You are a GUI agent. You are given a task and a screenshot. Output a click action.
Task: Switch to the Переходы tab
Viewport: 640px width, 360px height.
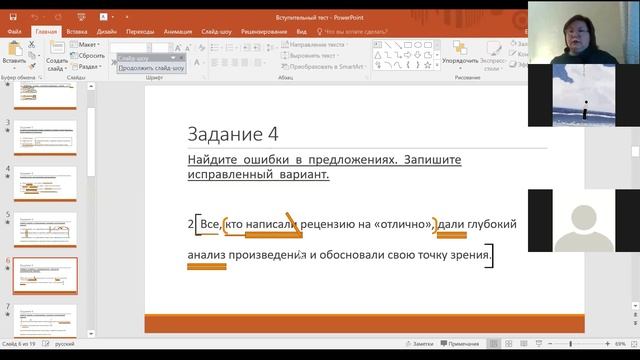coord(140,31)
